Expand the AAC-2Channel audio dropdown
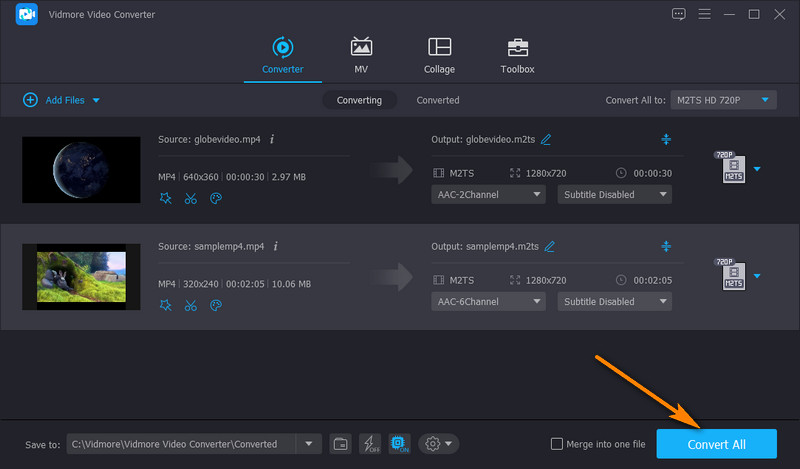Viewport: 800px width, 469px height. [488, 195]
